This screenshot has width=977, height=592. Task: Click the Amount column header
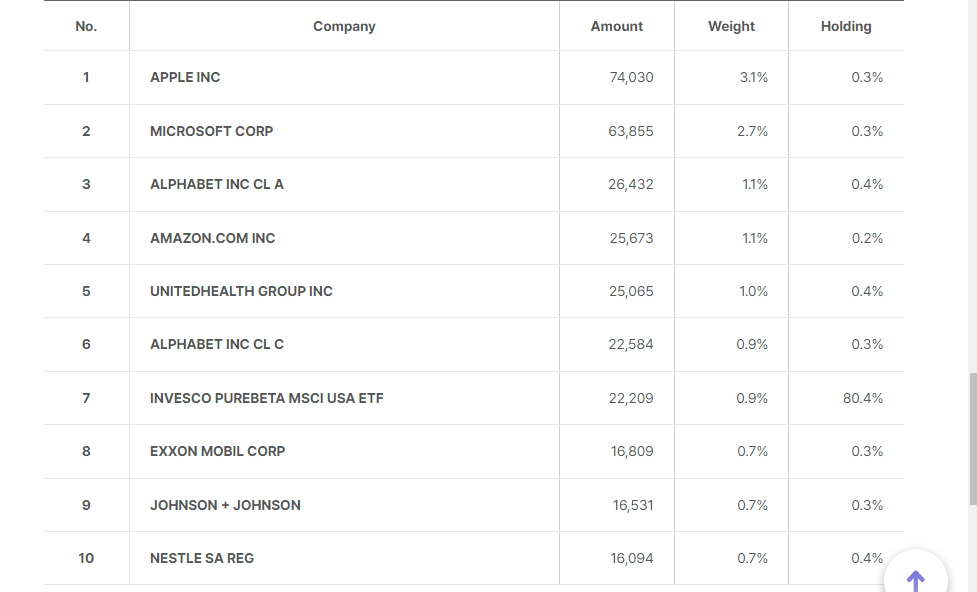coord(617,27)
